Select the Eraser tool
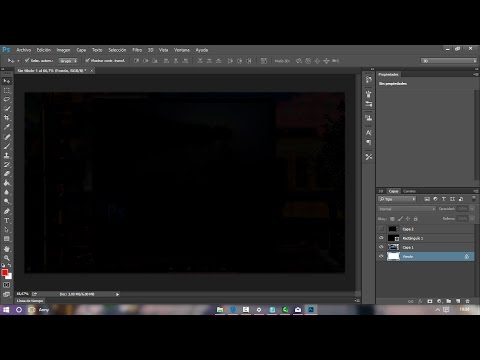 pos(7,174)
